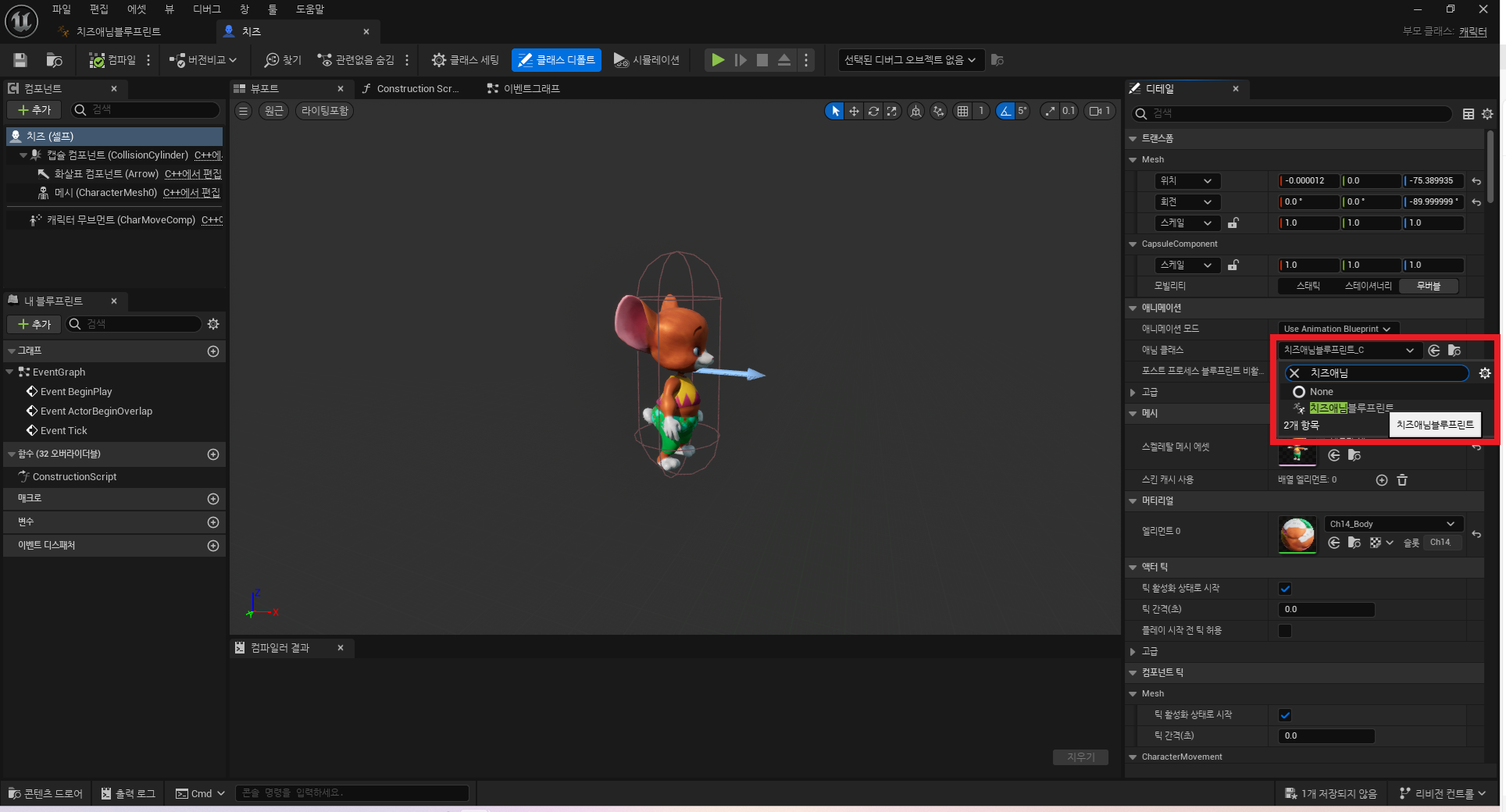The height and width of the screenshot is (812, 1506).
Task: Open debug object selector dropdown
Action: pyautogui.click(x=910, y=60)
